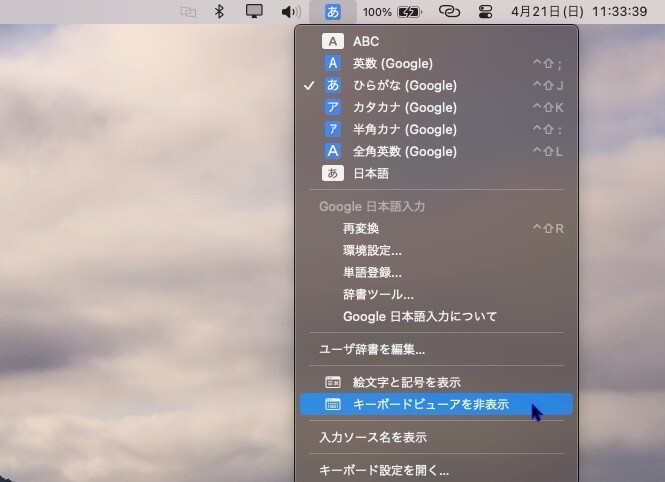The height and width of the screenshot is (482, 665).
Task: Click the faded window icon in menu bar
Action: [x=188, y=12]
